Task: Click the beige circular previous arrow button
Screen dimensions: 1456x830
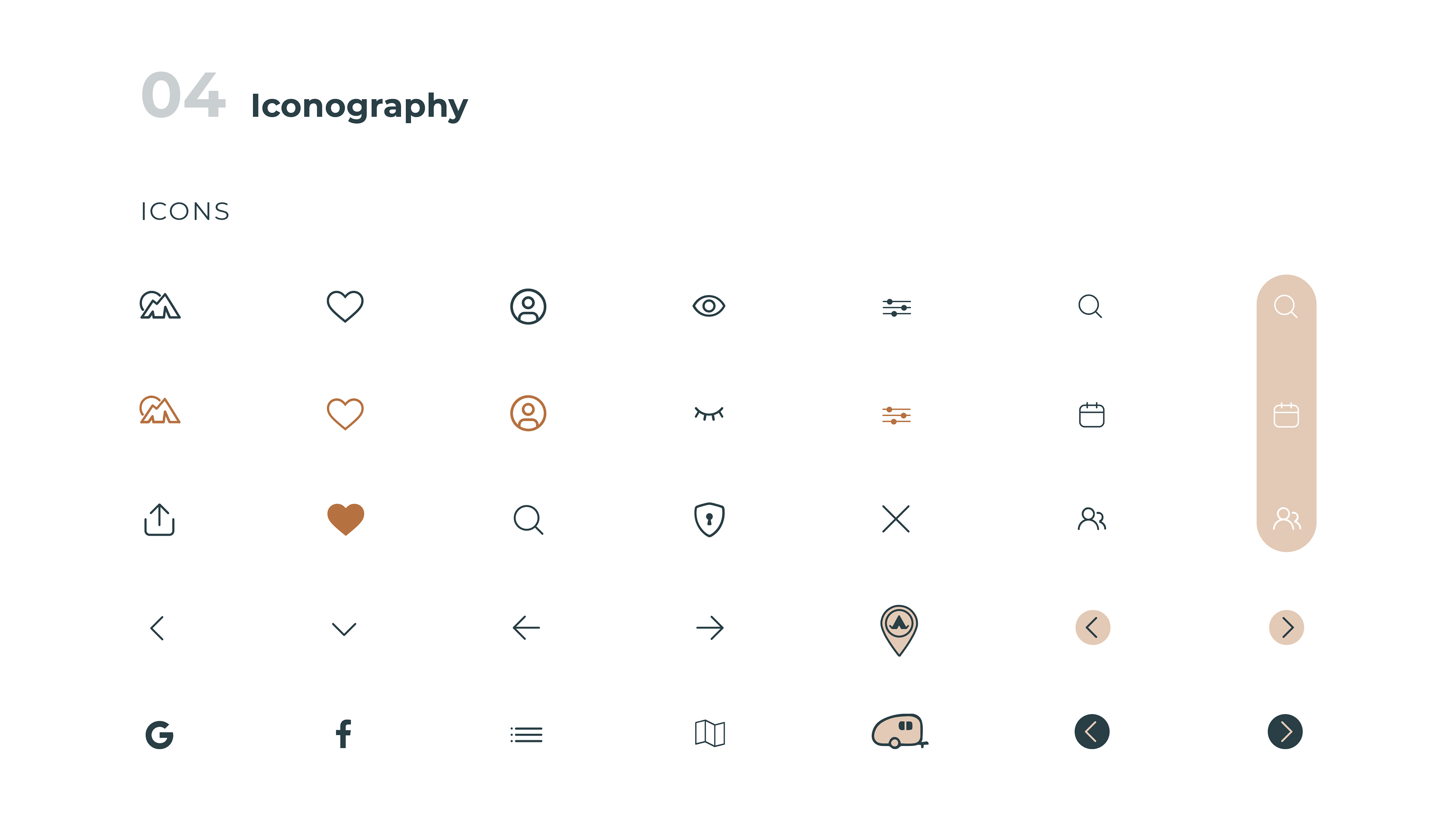Action: pyautogui.click(x=1092, y=628)
